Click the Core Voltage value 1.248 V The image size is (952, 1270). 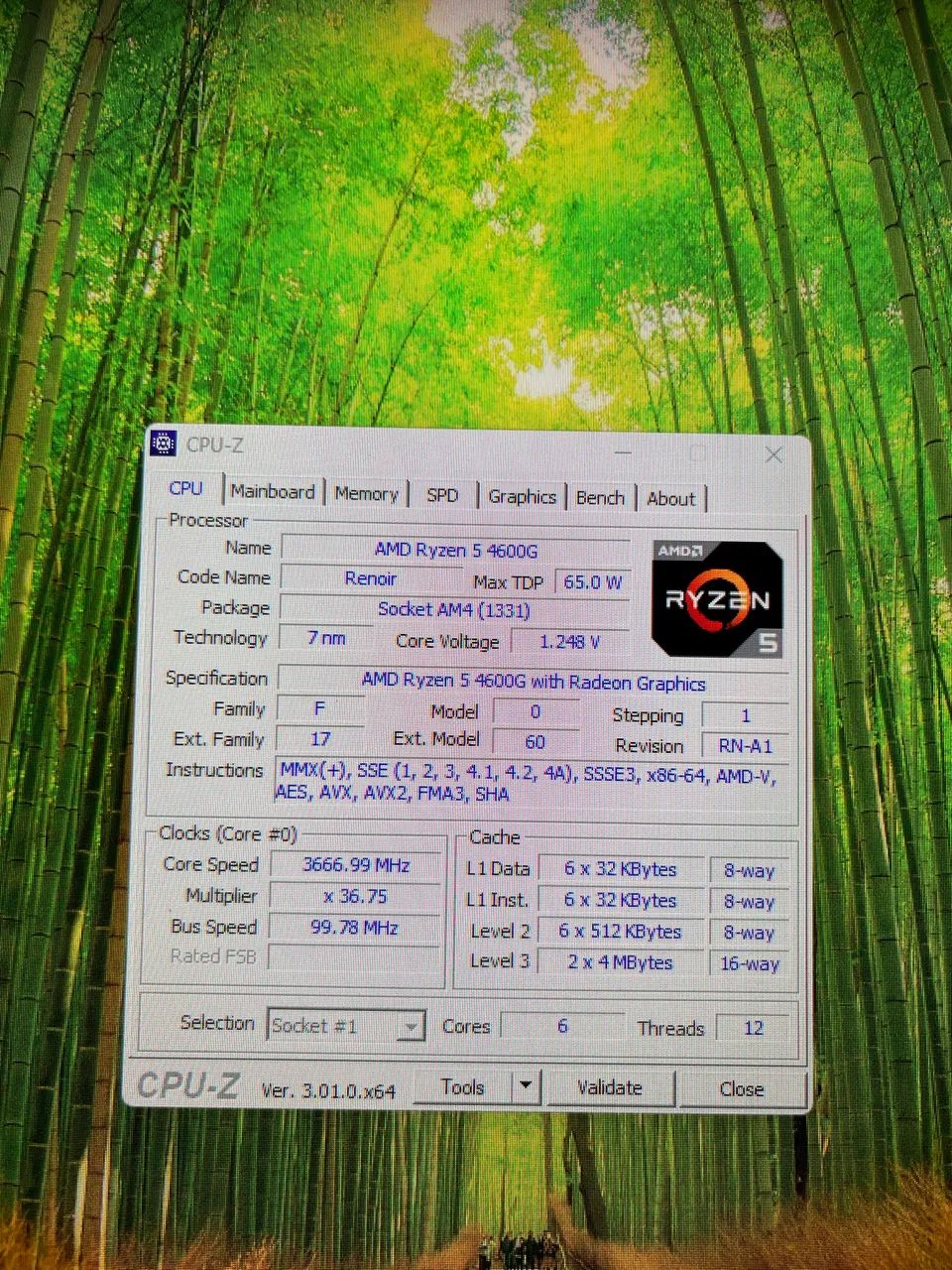pos(570,642)
